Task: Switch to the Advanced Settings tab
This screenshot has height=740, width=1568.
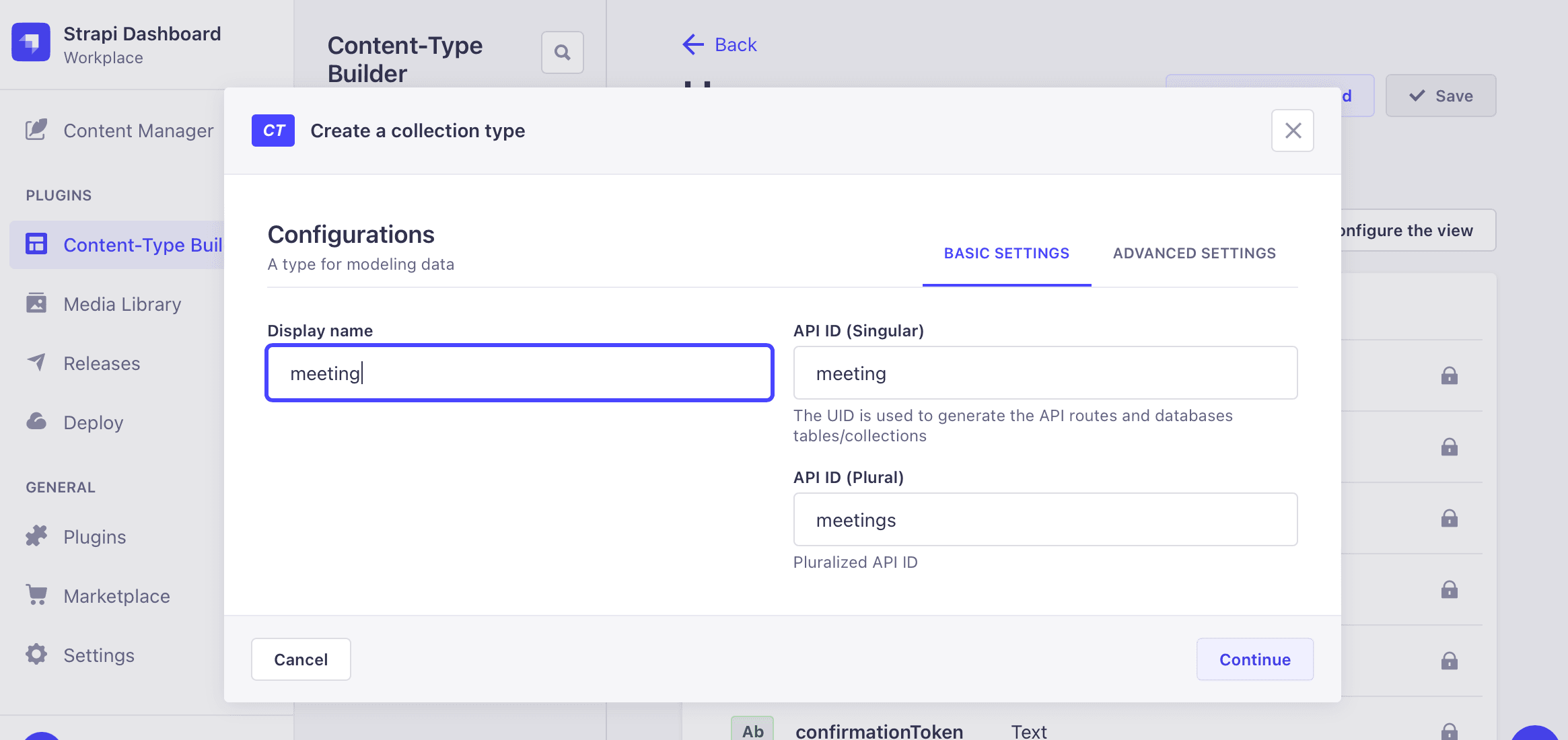Action: point(1195,254)
